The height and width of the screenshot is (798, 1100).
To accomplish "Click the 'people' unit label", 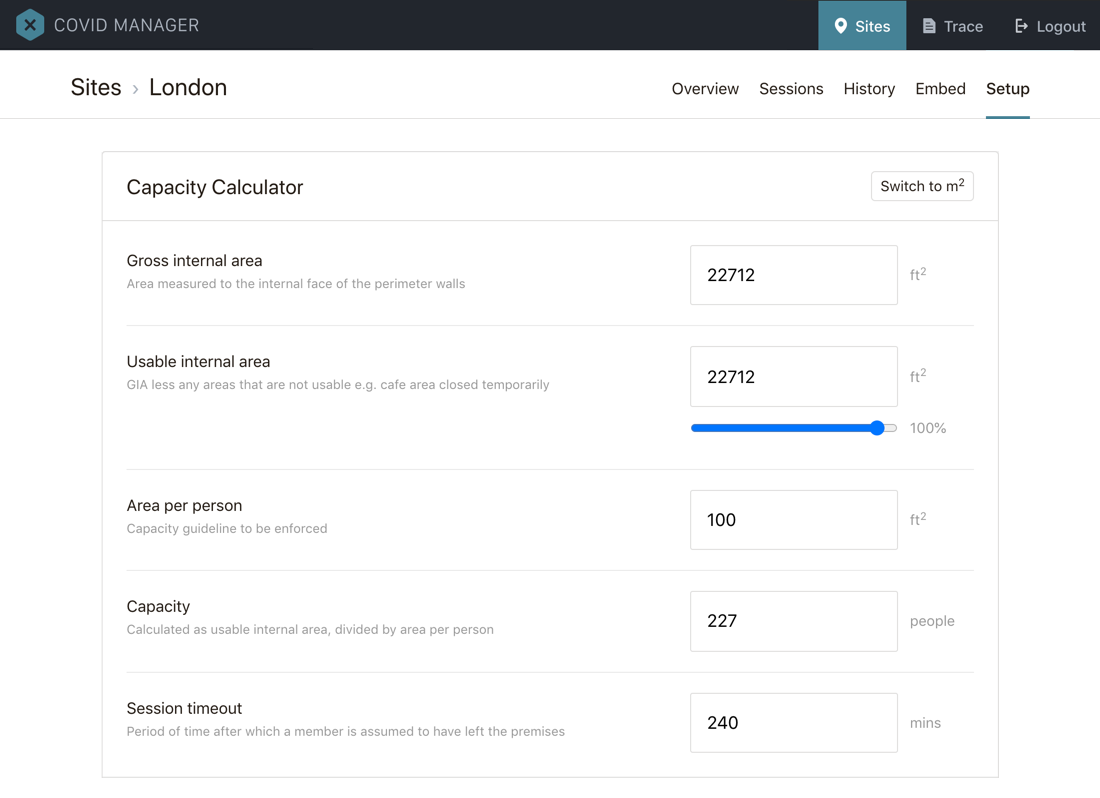I will pos(932,621).
